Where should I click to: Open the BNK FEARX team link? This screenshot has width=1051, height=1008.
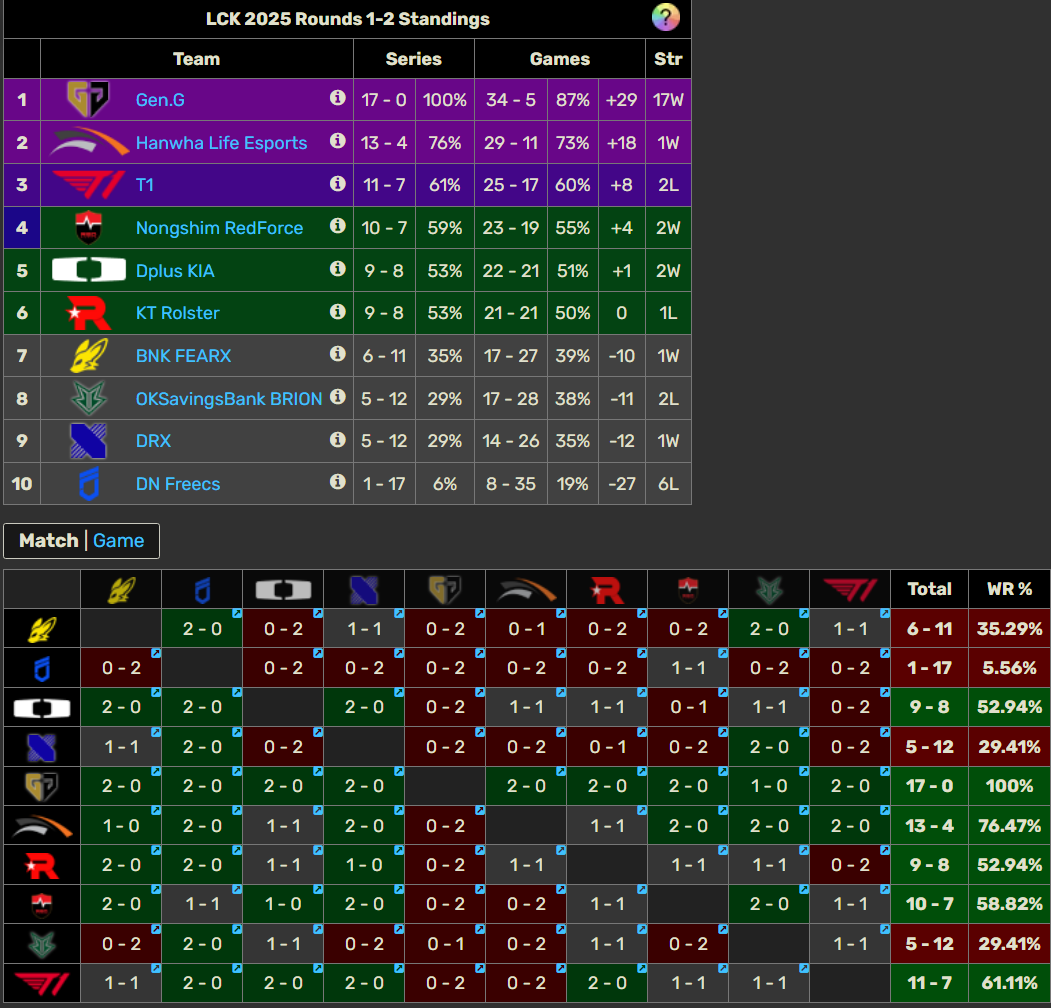[x=184, y=356]
